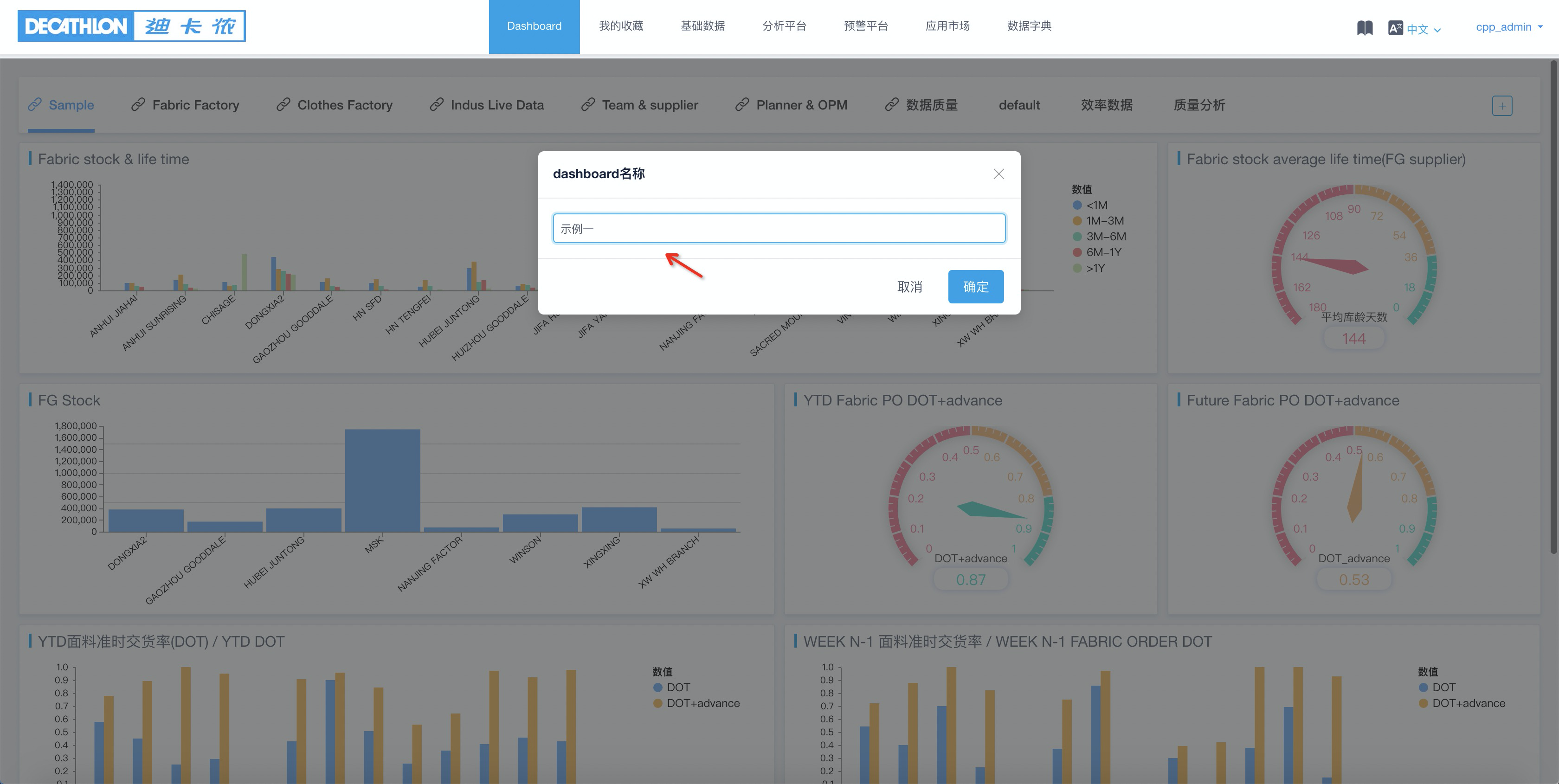This screenshot has height=784, width=1559.
Task: Click link icon beside Team & supplier
Action: point(588,105)
